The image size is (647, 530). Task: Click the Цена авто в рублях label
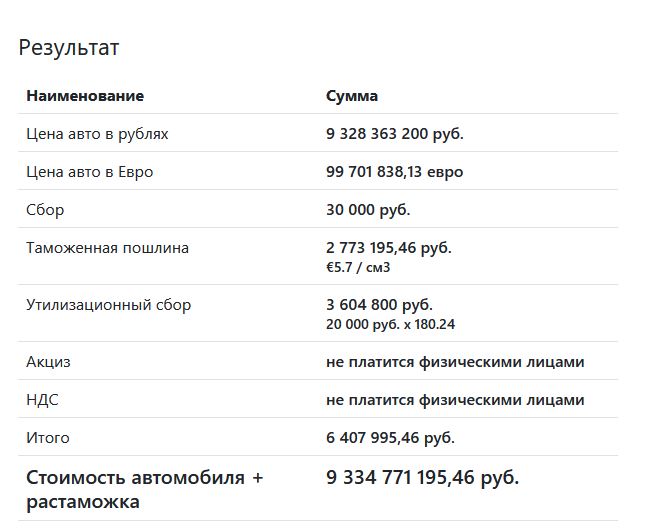[x=97, y=134]
